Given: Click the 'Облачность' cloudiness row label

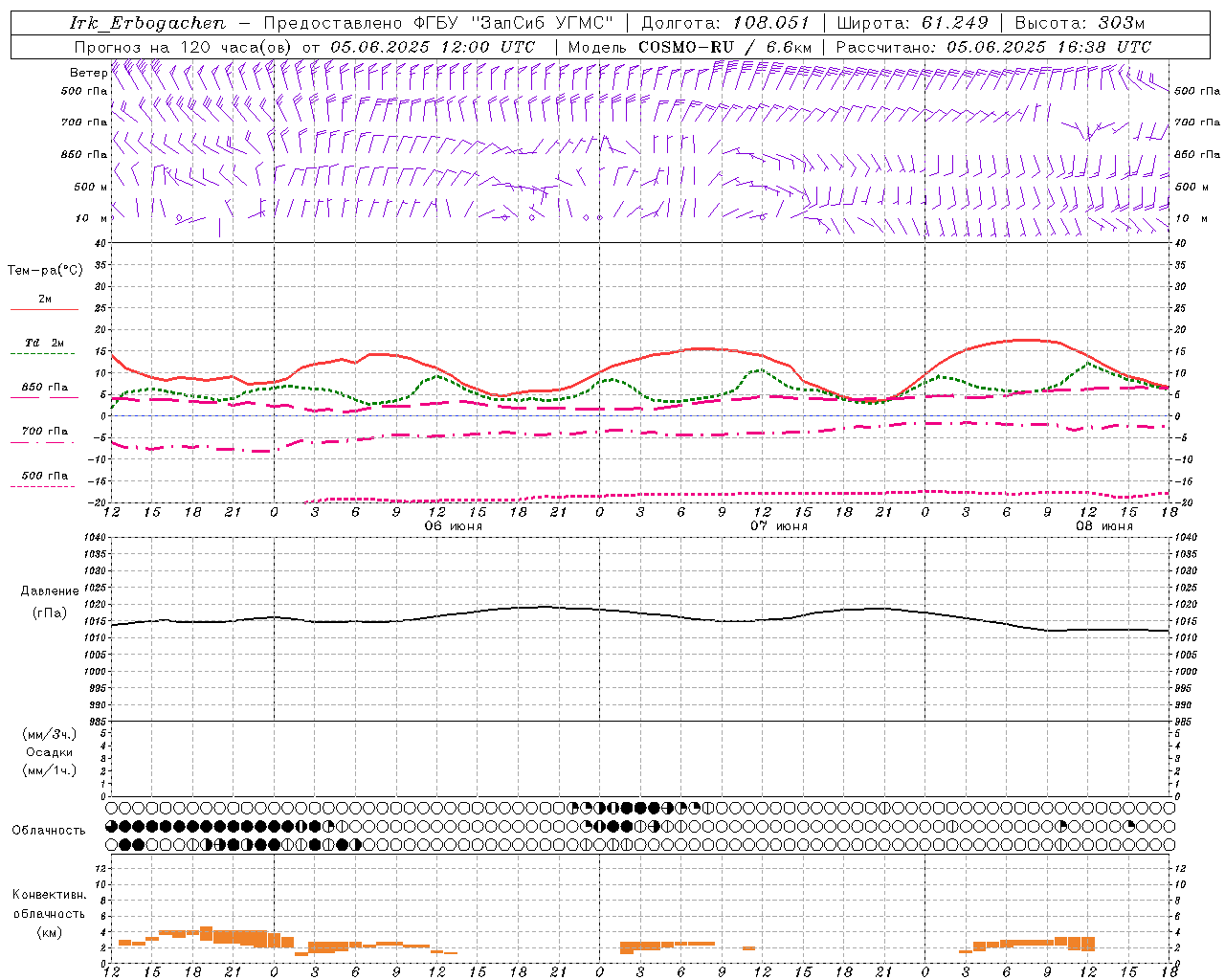Looking at the screenshot, I should (49, 830).
